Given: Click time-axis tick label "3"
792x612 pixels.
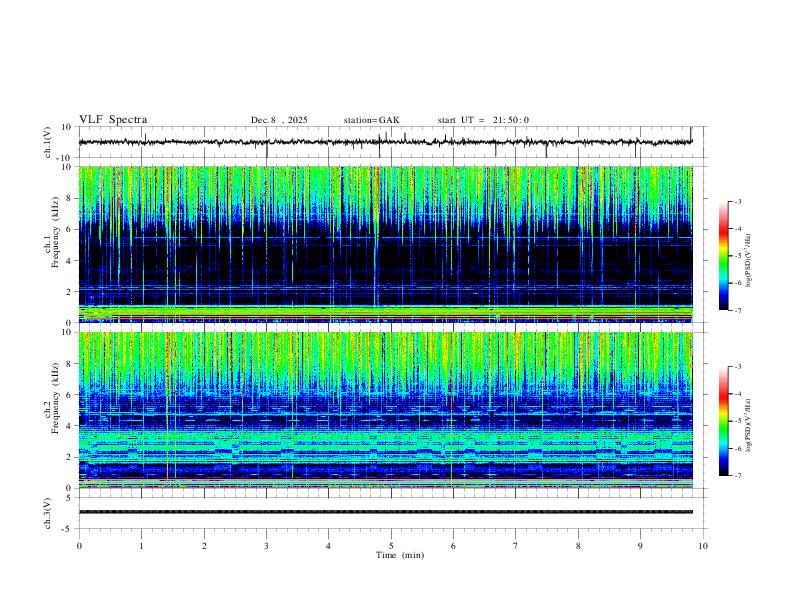Looking at the screenshot, I should 266,546.
